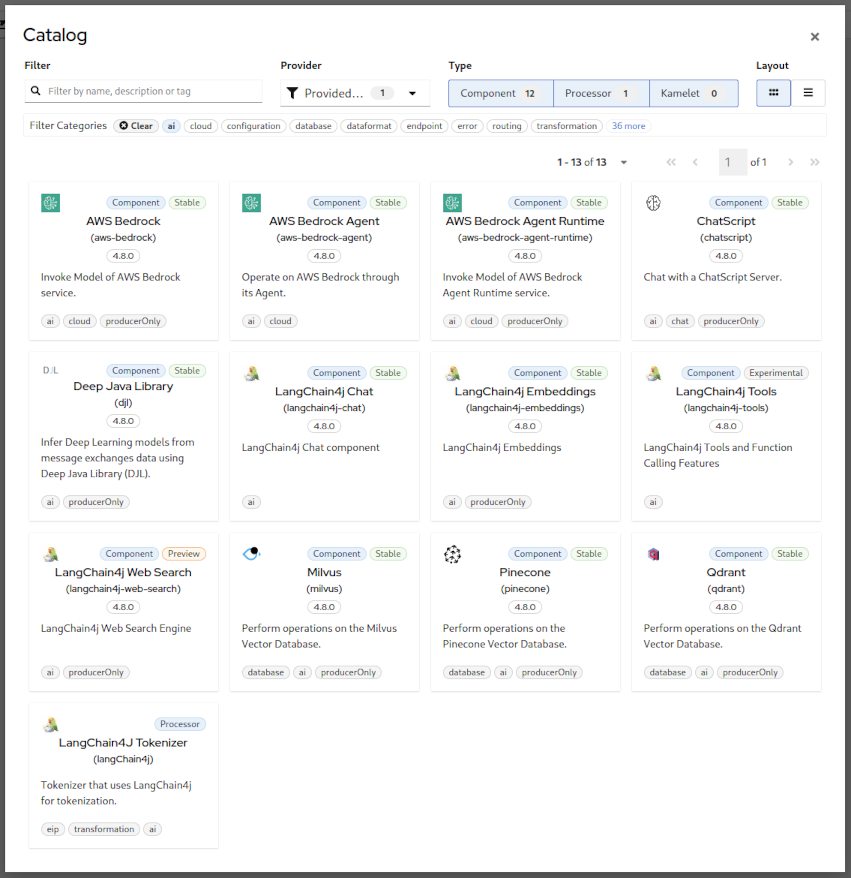Click the Qdrant hexagon icon

(x=653, y=554)
